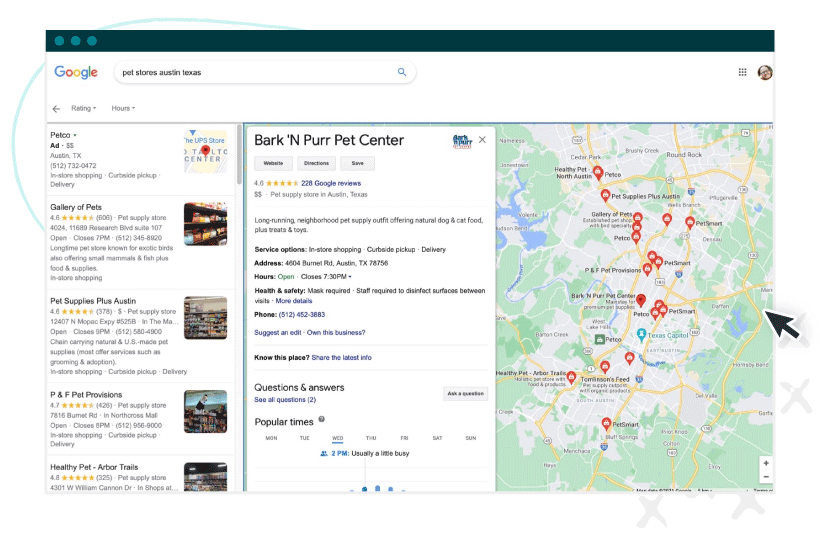Viewport: 820px width, 533px height.
Task: Click the Directions button
Action: tap(316, 163)
